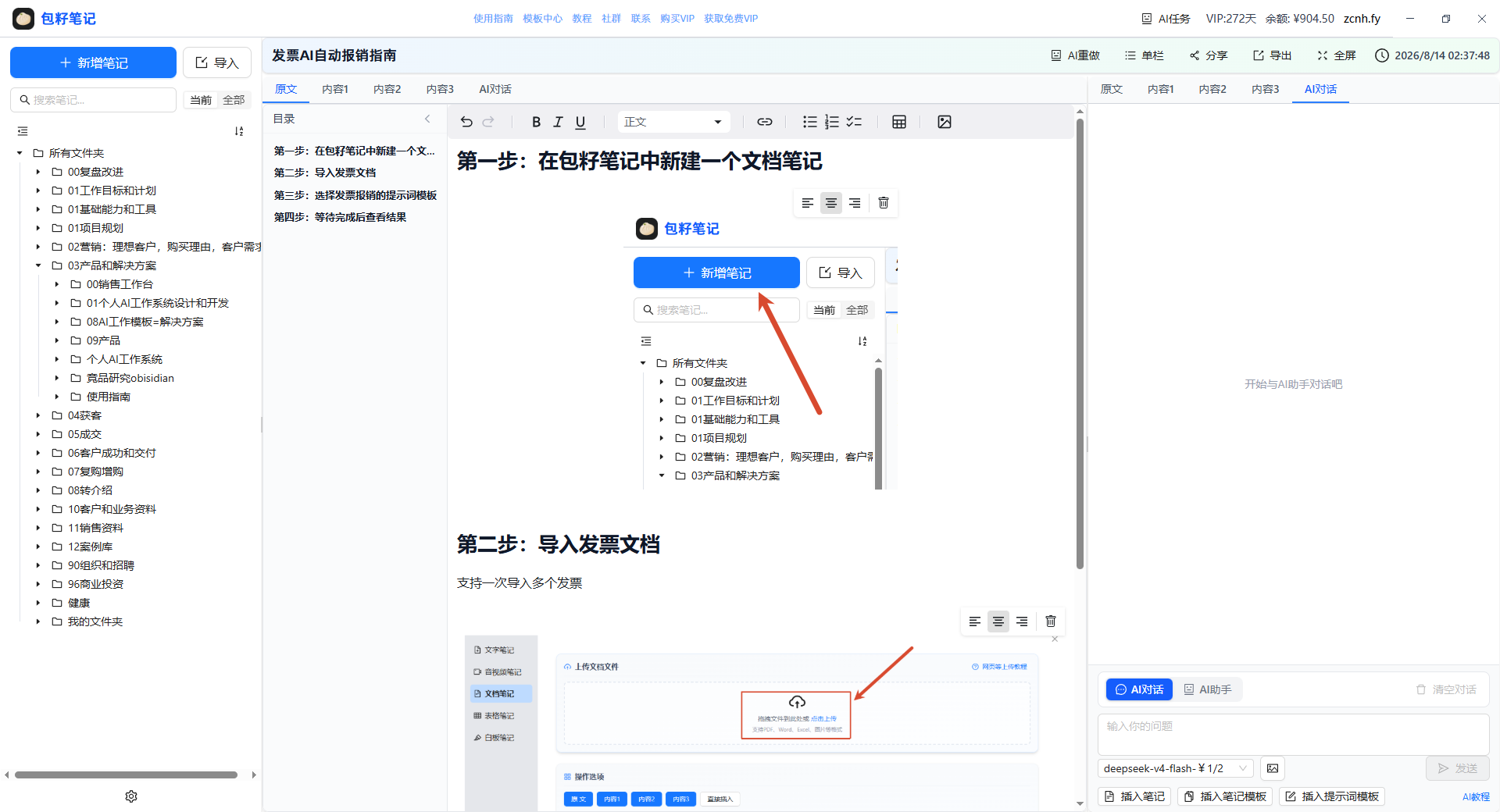Toggle underline formatting
Viewport: 1500px width, 812px height.
tap(580, 122)
